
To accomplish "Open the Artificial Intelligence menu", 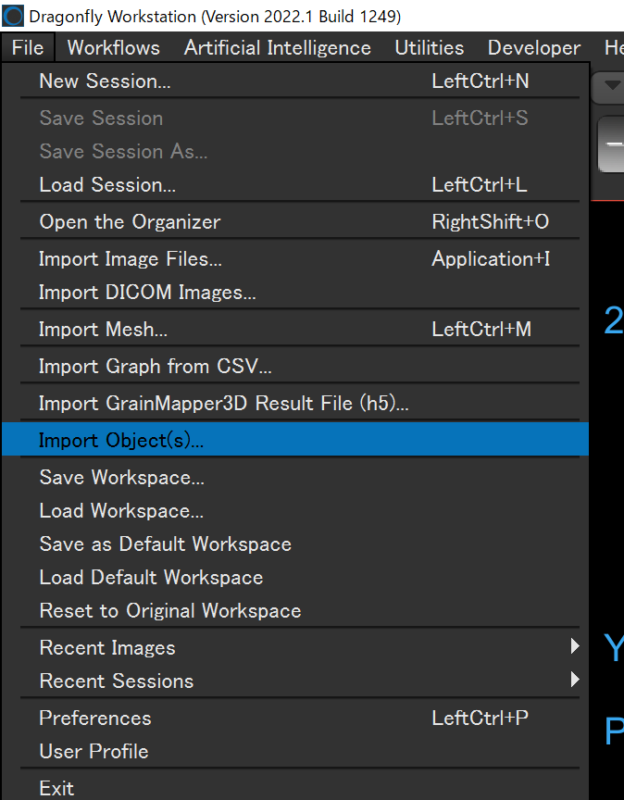I will 278,48.
